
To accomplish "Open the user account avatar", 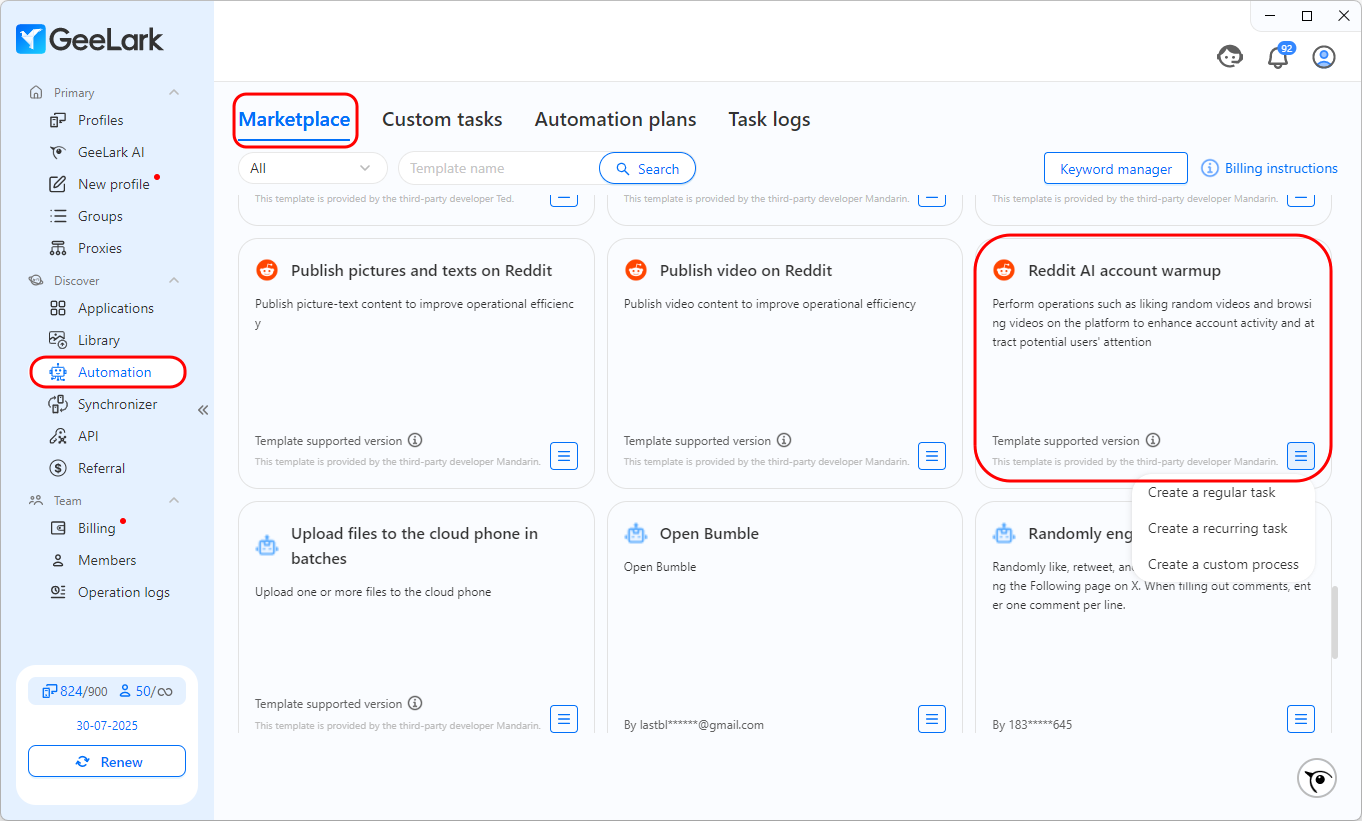I will [x=1324, y=57].
